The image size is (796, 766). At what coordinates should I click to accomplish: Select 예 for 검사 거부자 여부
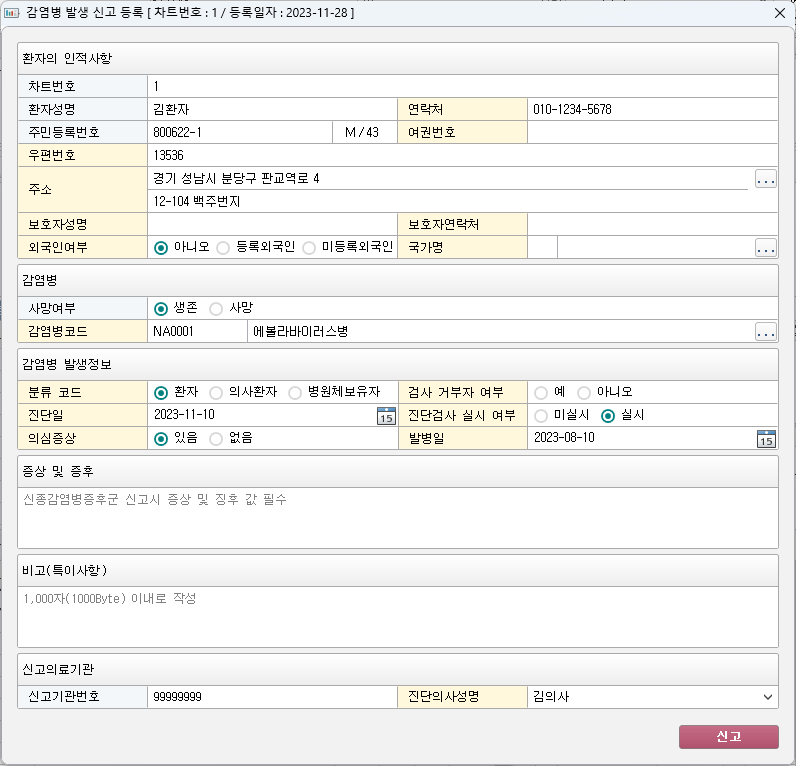(541, 393)
